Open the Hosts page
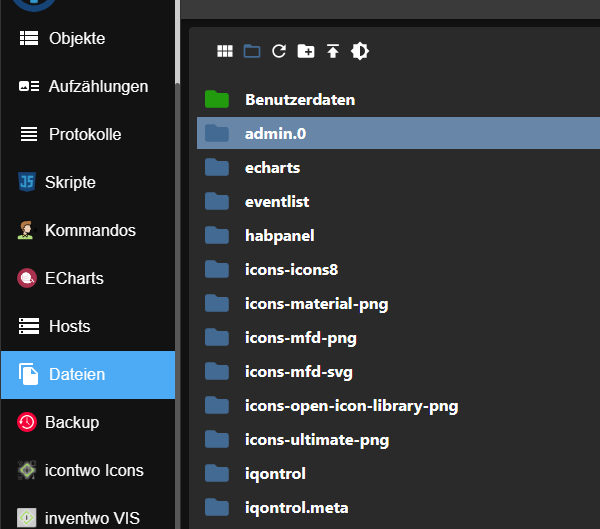600x529 pixels. tap(69, 326)
